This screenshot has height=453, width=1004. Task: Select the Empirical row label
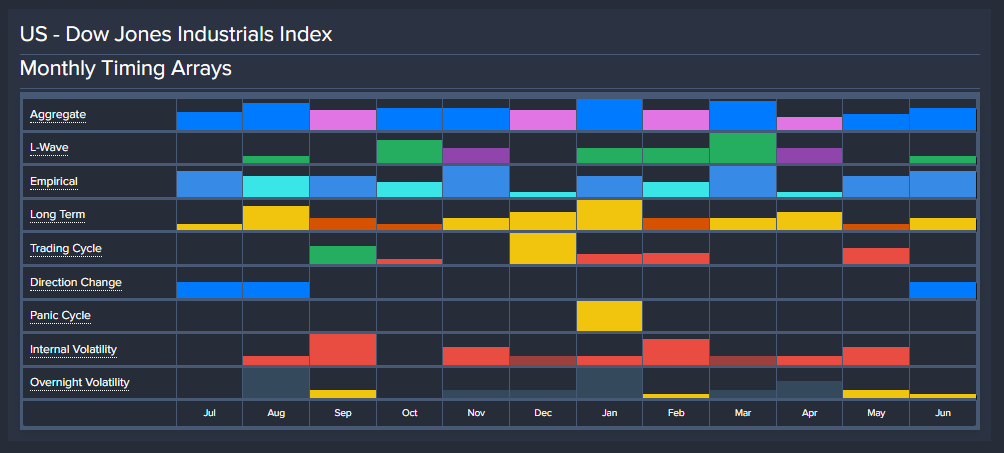coord(54,182)
